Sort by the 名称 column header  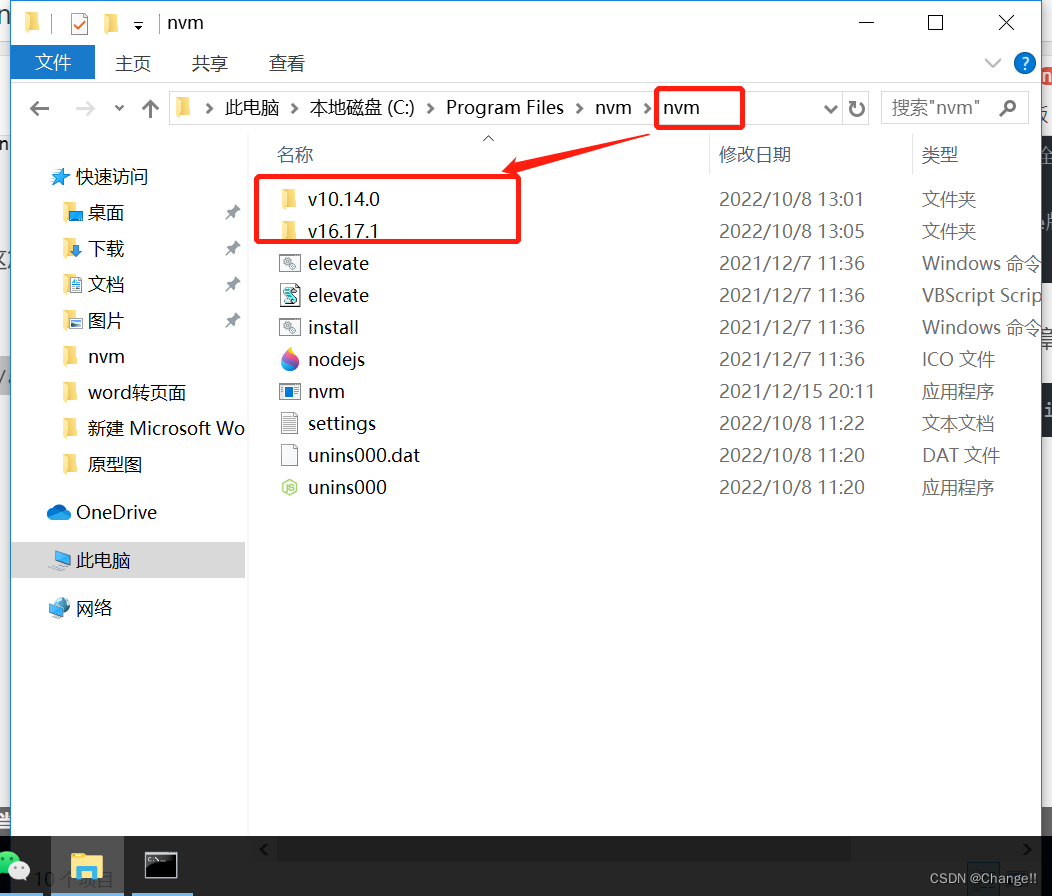(295, 155)
